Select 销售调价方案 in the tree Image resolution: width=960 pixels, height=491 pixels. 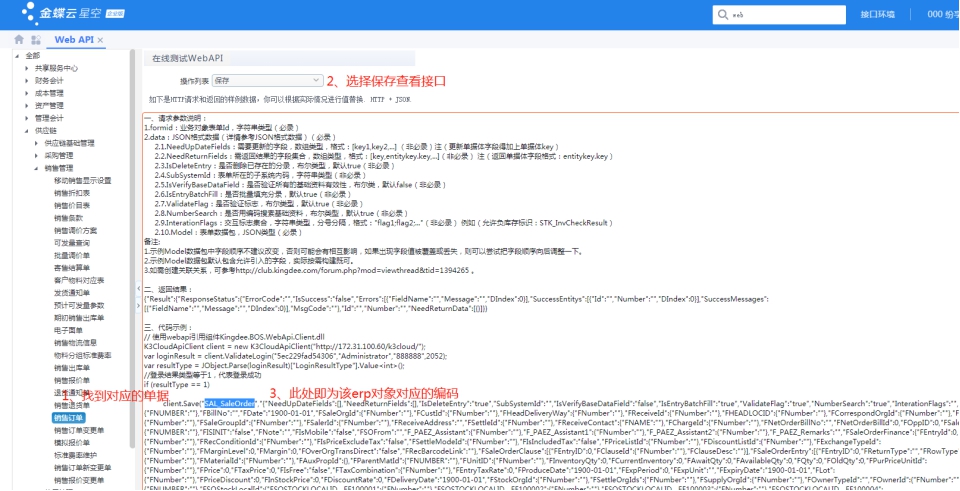tap(75, 230)
